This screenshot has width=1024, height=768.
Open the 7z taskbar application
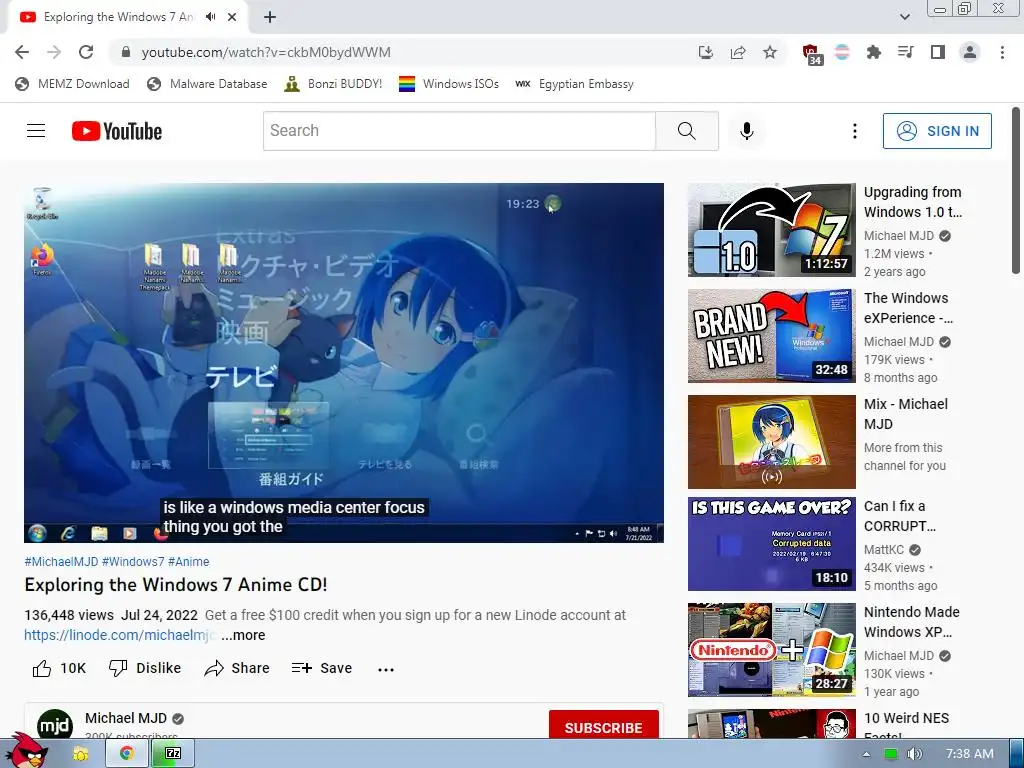pyautogui.click(x=172, y=754)
